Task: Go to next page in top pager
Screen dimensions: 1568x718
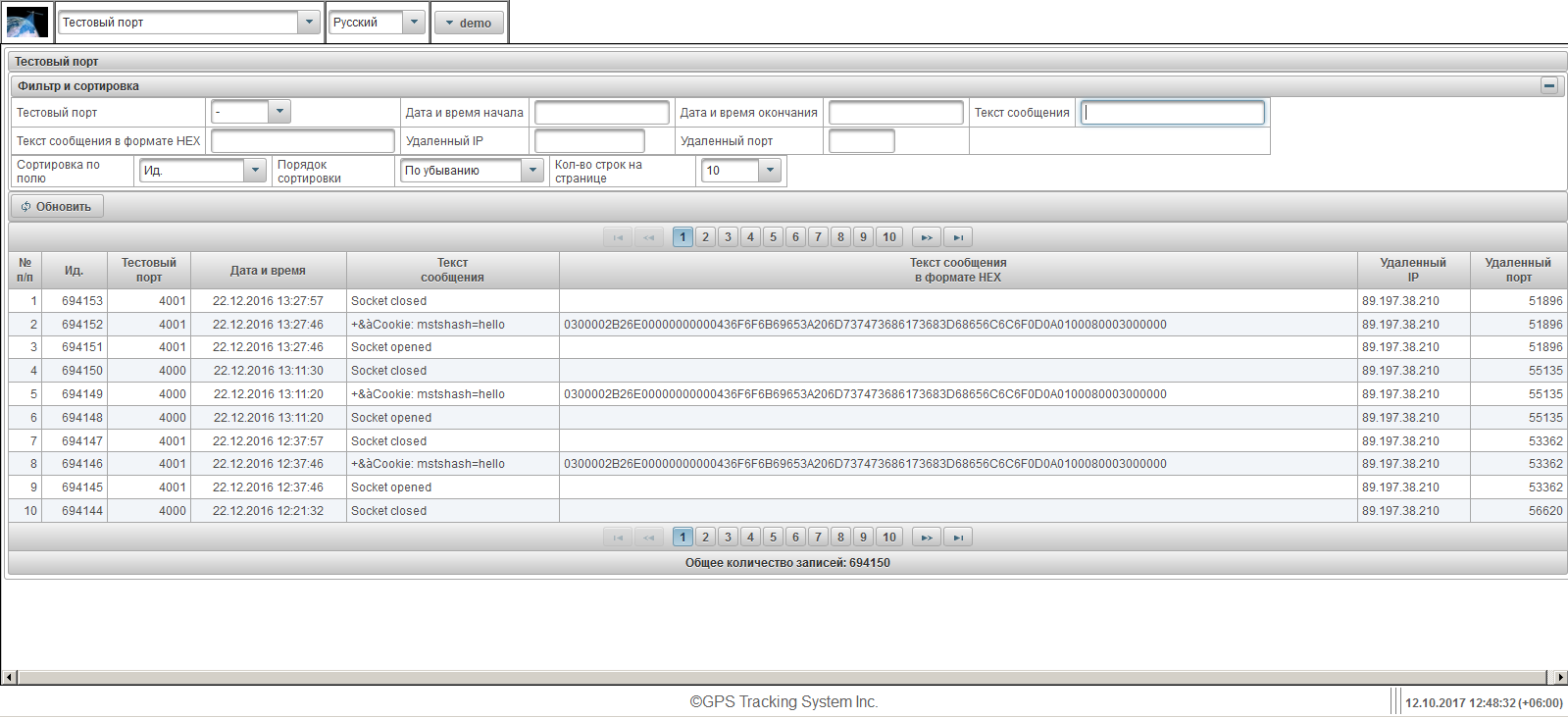Action: point(926,237)
